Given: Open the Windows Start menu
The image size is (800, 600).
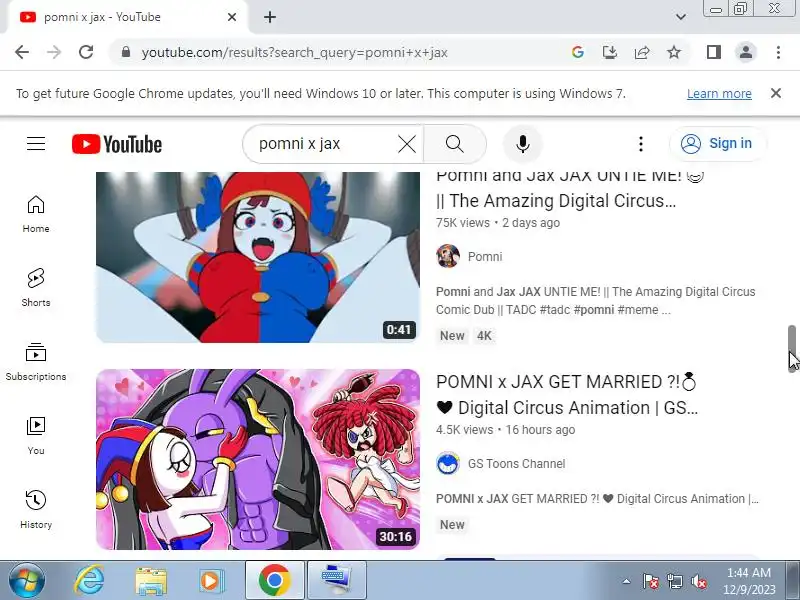Looking at the screenshot, I should (26, 581).
